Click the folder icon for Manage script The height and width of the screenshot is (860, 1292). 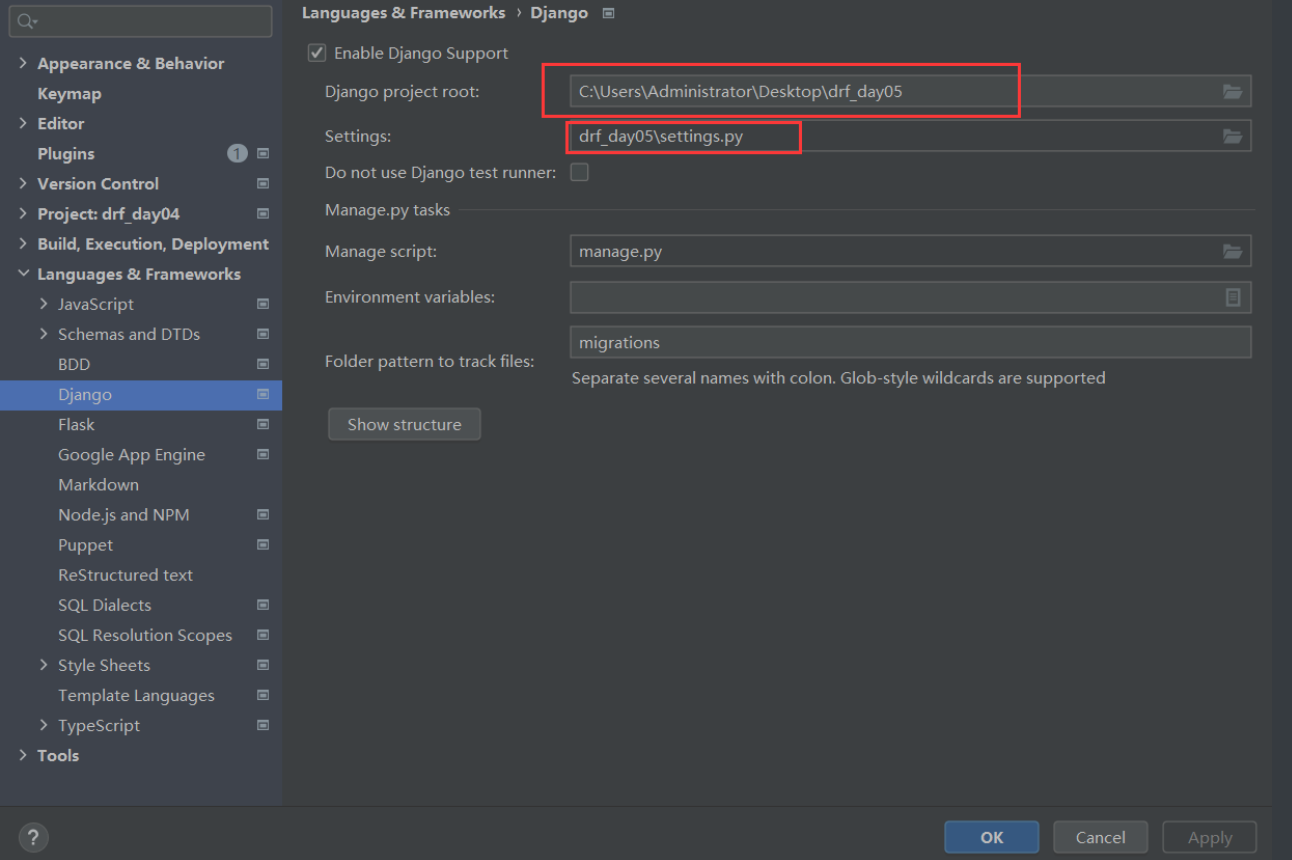1232,252
